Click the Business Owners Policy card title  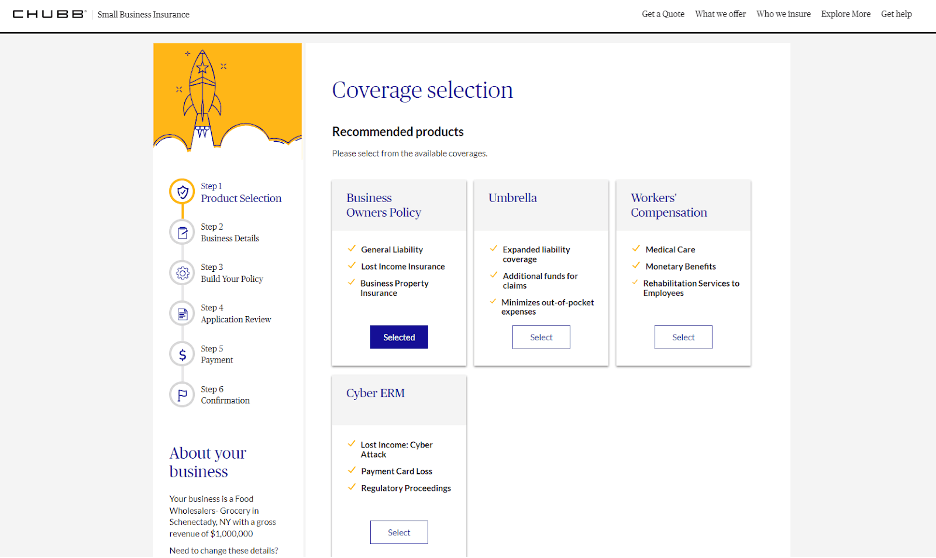(x=383, y=205)
